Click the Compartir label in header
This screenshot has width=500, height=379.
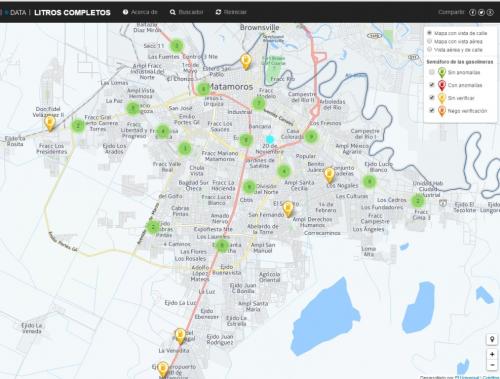tap(451, 12)
